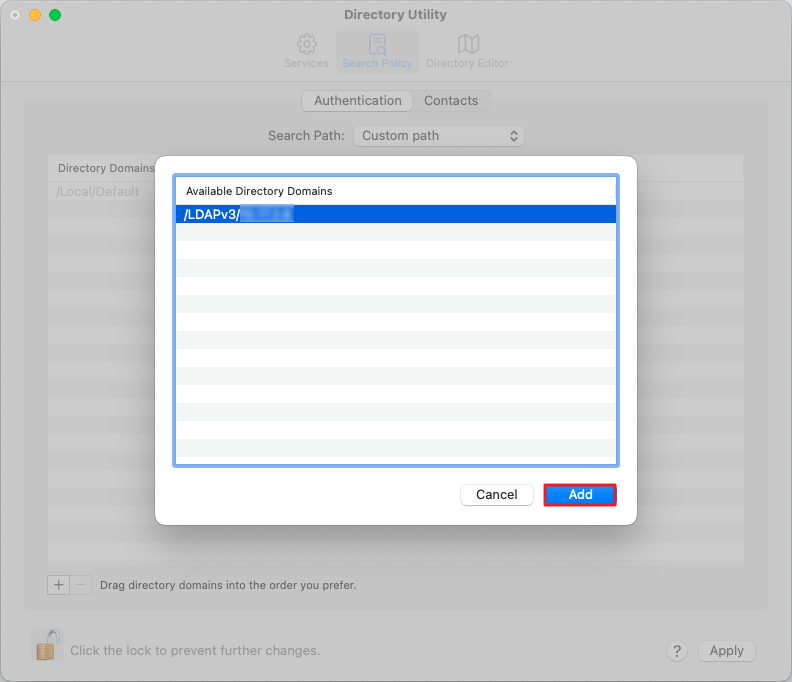This screenshot has height=682, width=792.
Task: Open help with the question mark button
Action: [677, 651]
